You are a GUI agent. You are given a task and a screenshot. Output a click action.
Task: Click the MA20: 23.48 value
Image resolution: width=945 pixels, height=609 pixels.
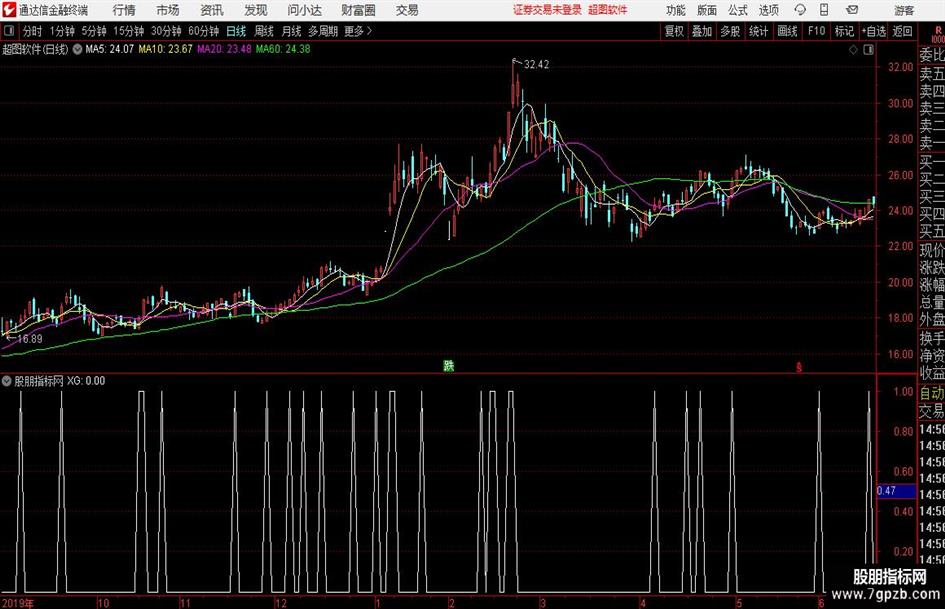tap(224, 49)
